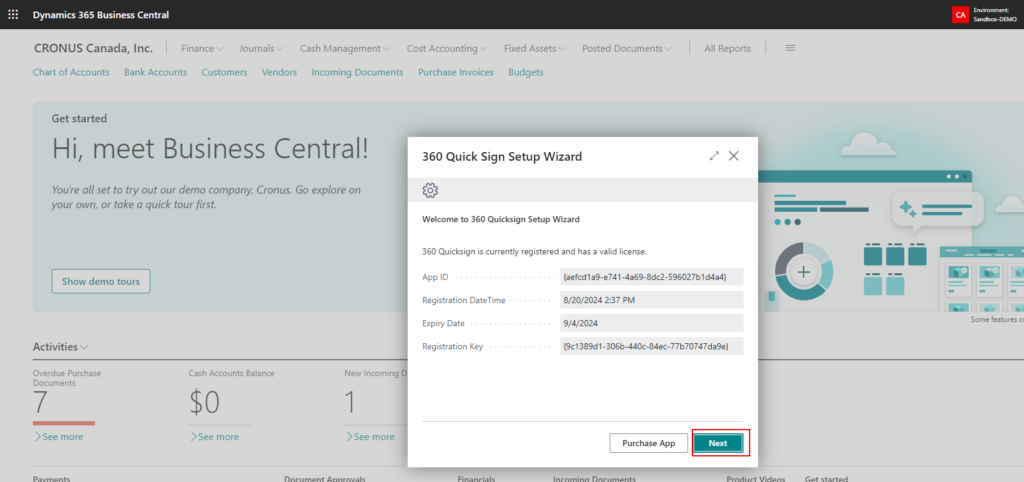Expand the Journals menu
The width and height of the screenshot is (1024, 482).
pyautogui.click(x=261, y=48)
